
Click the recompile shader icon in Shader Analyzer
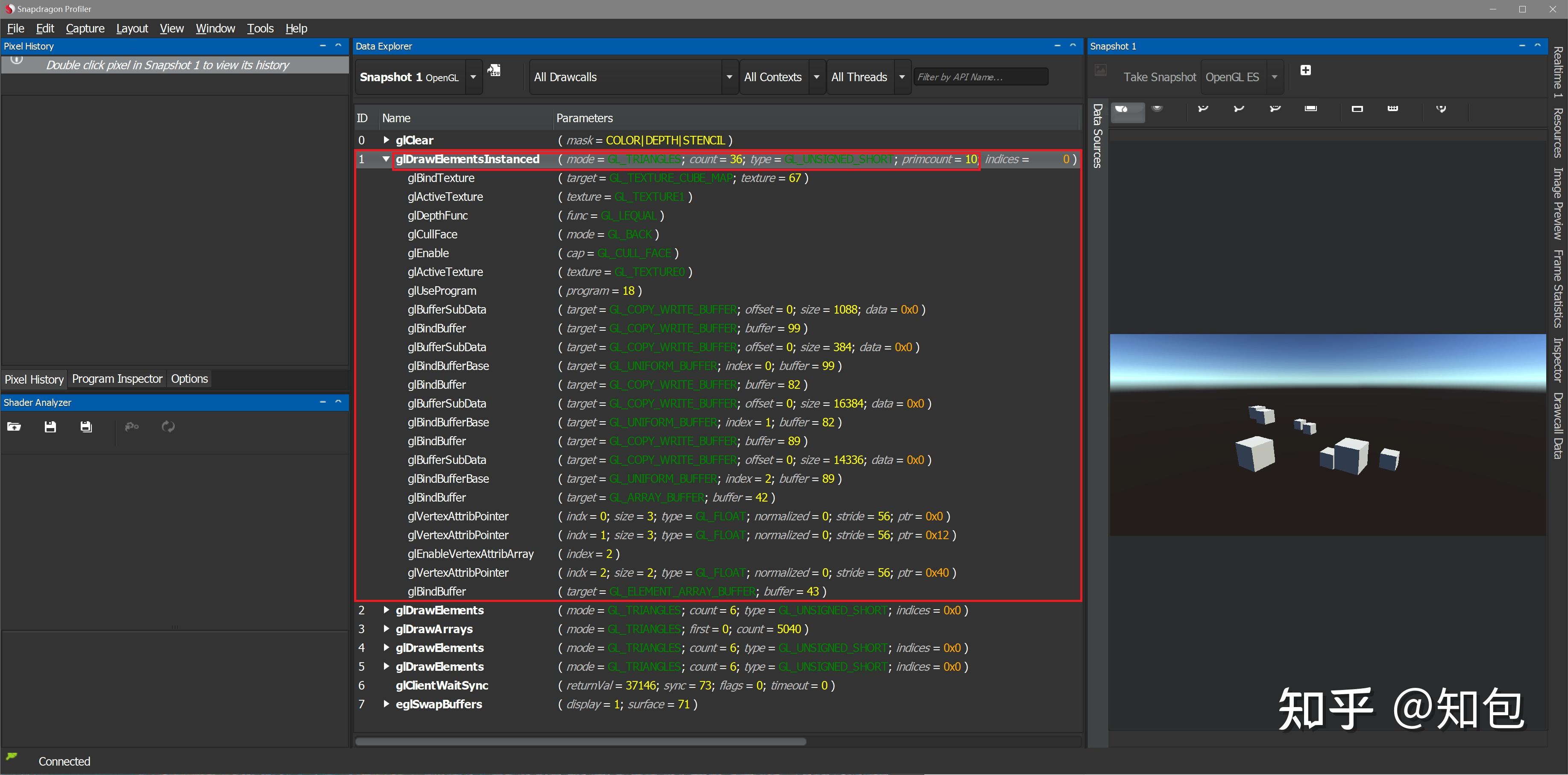[x=169, y=427]
